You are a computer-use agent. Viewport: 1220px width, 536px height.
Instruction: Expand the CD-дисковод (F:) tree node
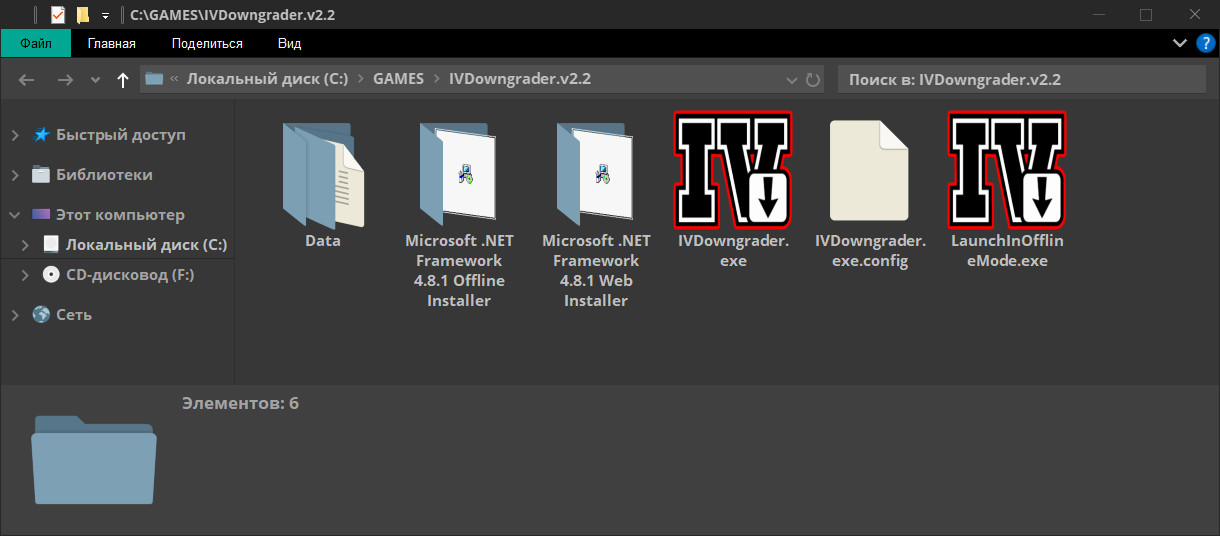26,275
